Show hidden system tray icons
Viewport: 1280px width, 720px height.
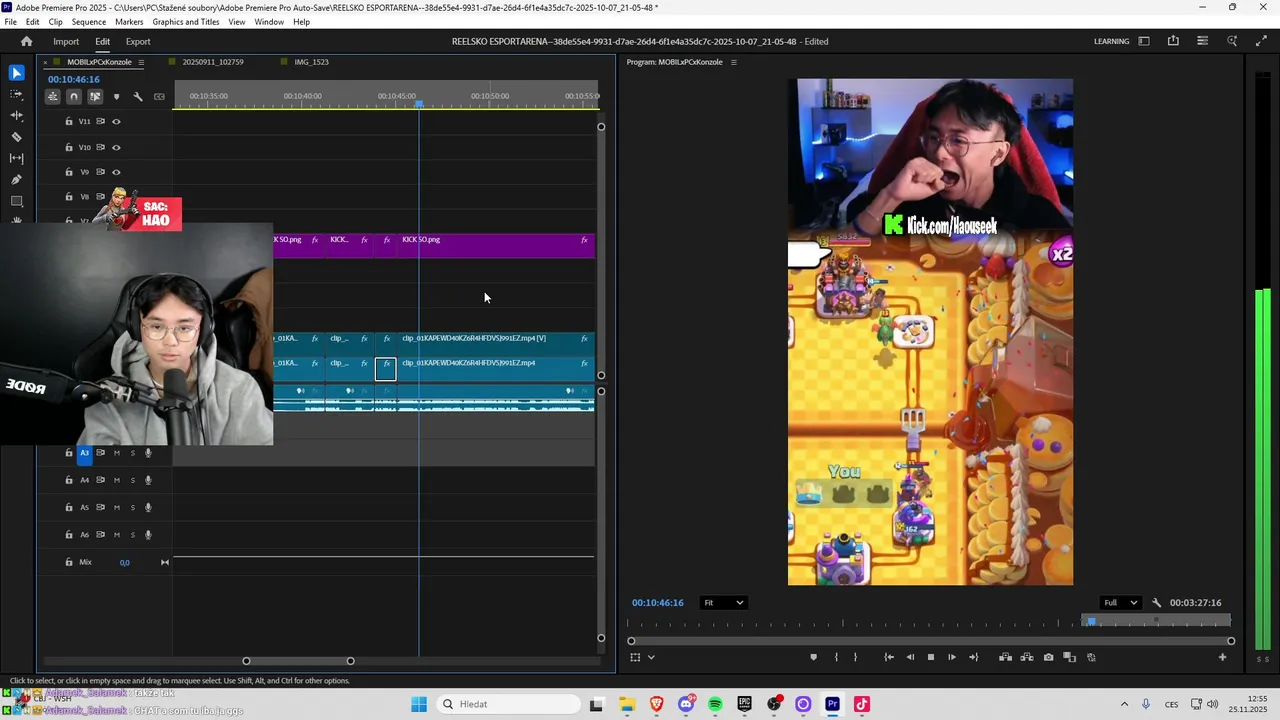coord(1124,704)
